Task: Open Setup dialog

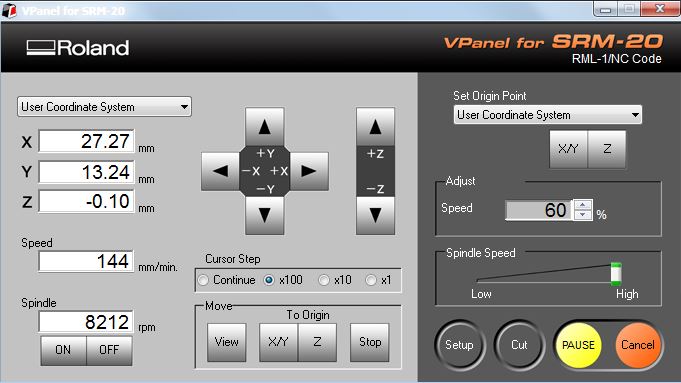Action: click(x=460, y=345)
